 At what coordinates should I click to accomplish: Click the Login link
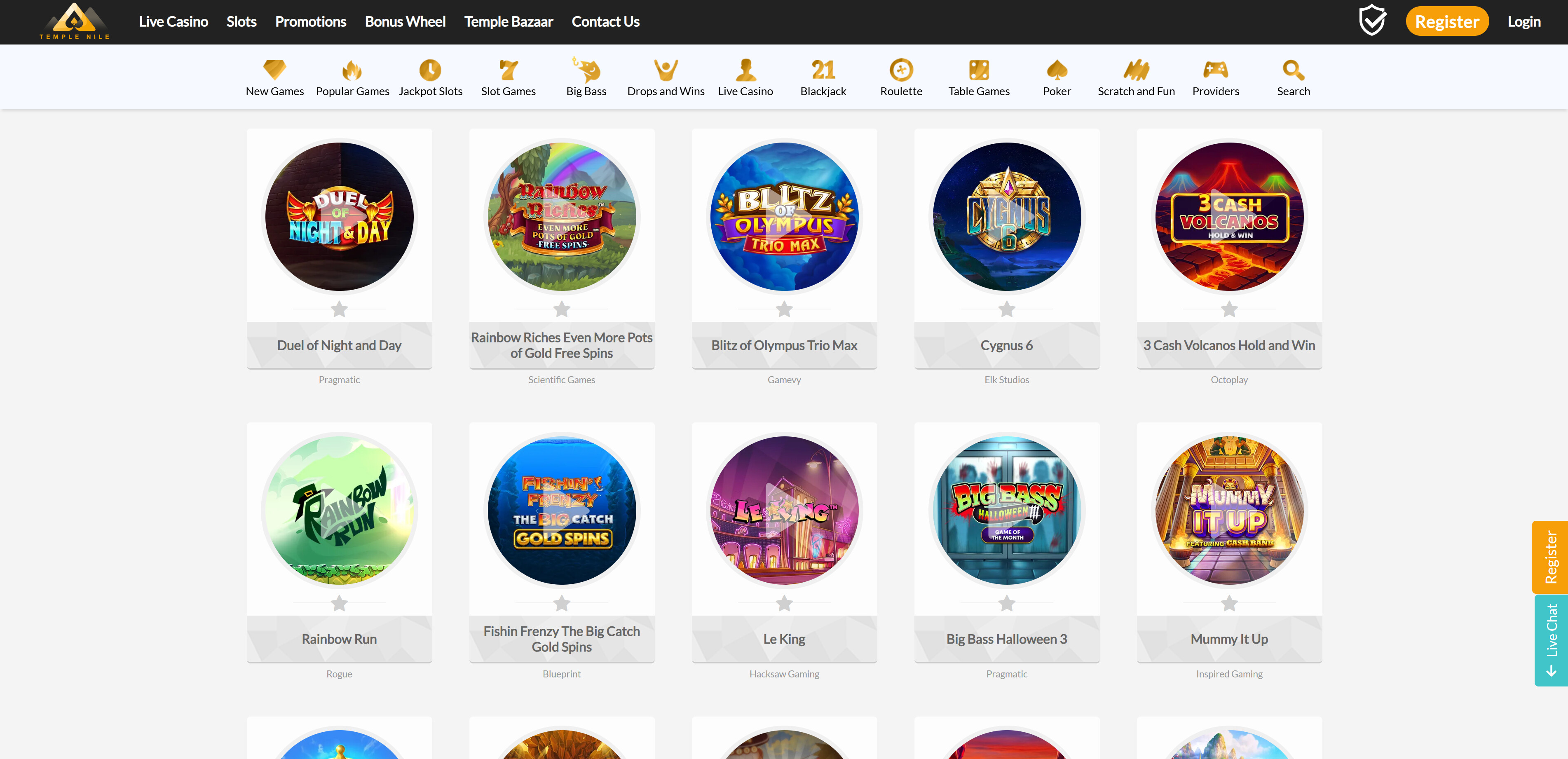[x=1523, y=22]
